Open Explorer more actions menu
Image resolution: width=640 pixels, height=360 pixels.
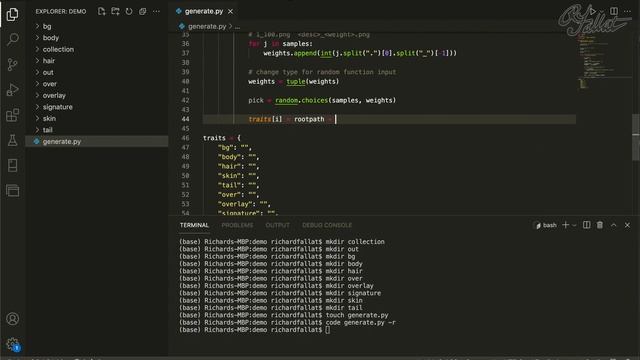tap(156, 11)
